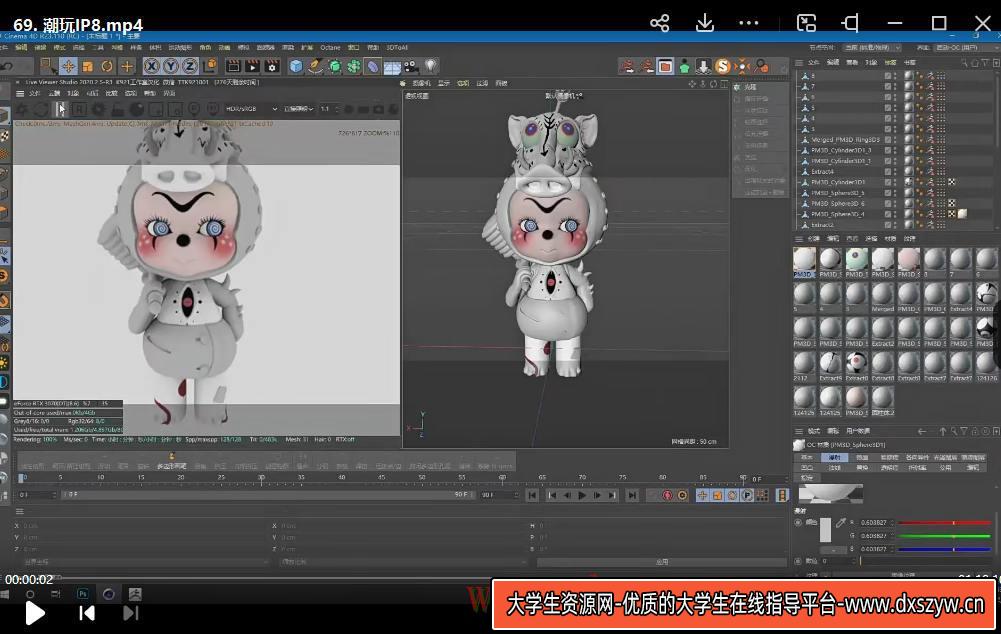Open Object Manager hamburger menu
1001x634 pixels.
pyautogui.click(x=799, y=63)
